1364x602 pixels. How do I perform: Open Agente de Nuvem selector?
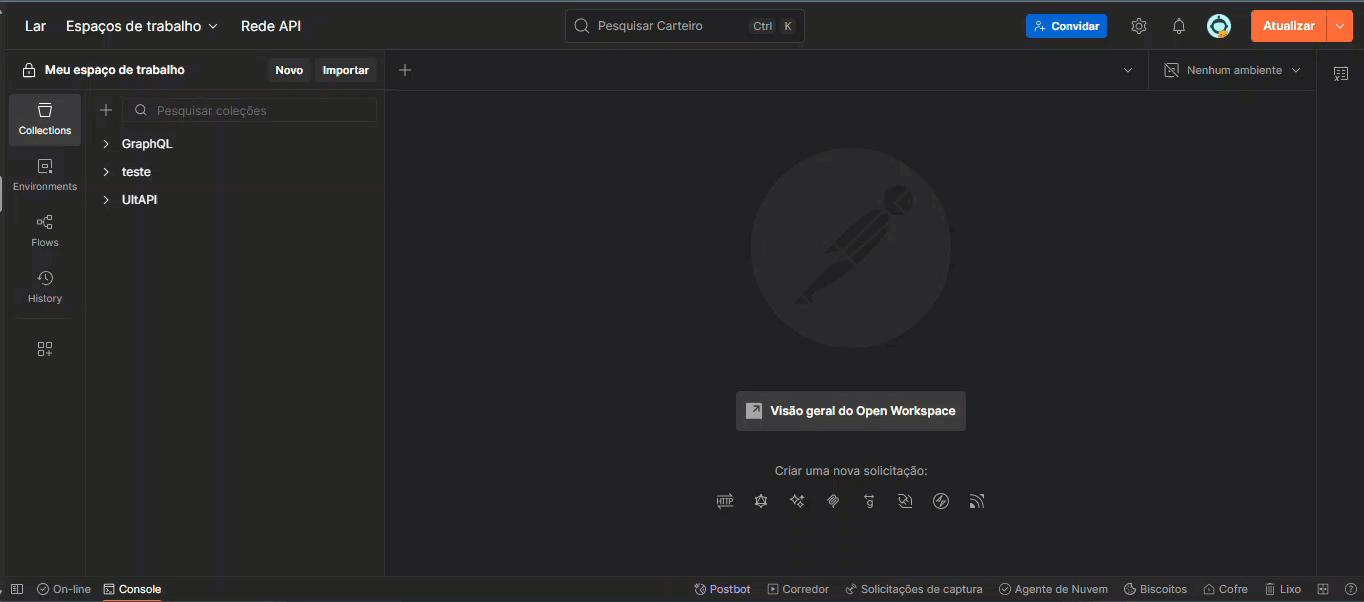[x=1053, y=589]
